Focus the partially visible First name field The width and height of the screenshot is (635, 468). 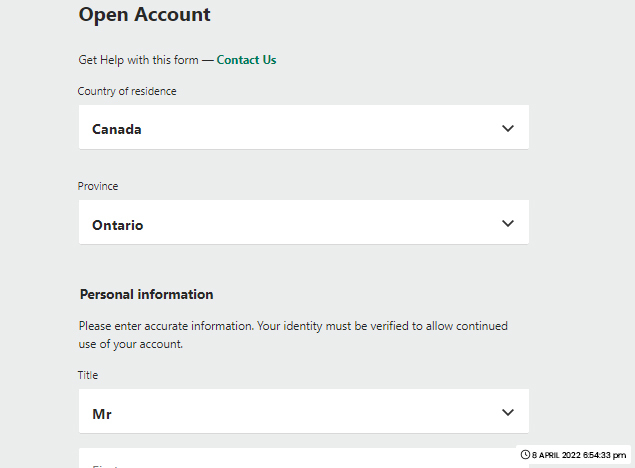pos(297,458)
